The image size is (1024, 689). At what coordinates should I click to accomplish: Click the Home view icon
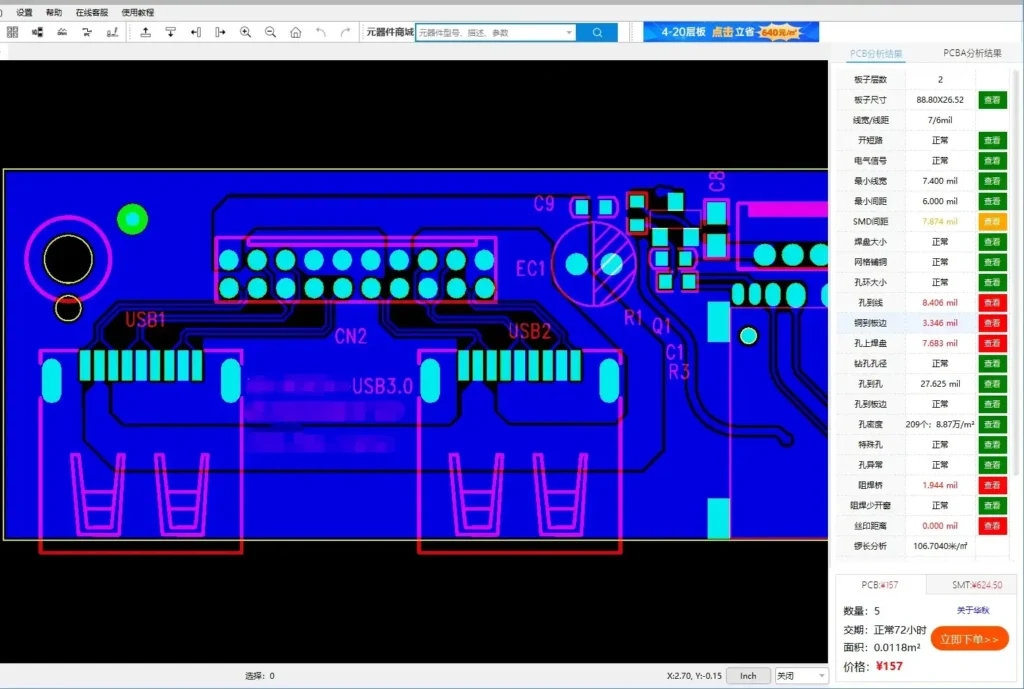pos(294,32)
